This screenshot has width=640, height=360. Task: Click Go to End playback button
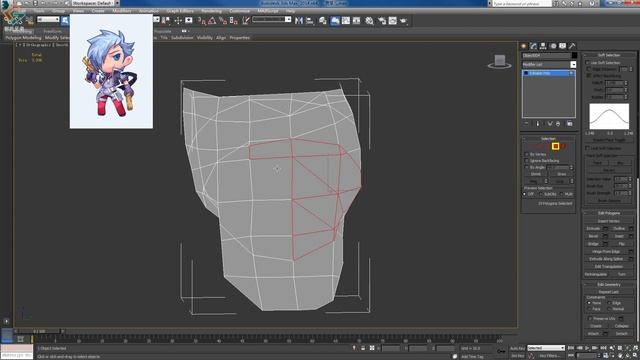[603, 348]
